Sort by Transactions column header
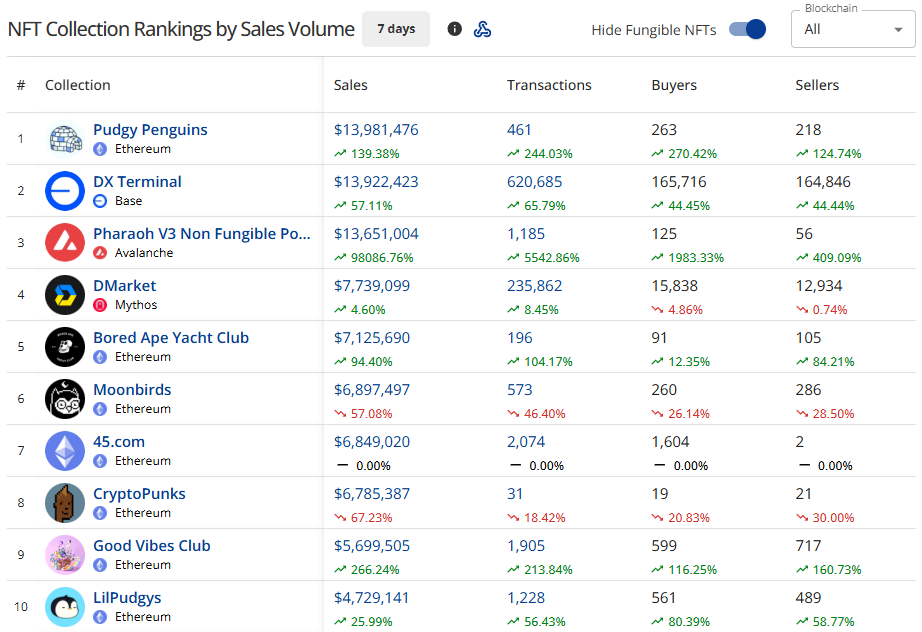 549,85
